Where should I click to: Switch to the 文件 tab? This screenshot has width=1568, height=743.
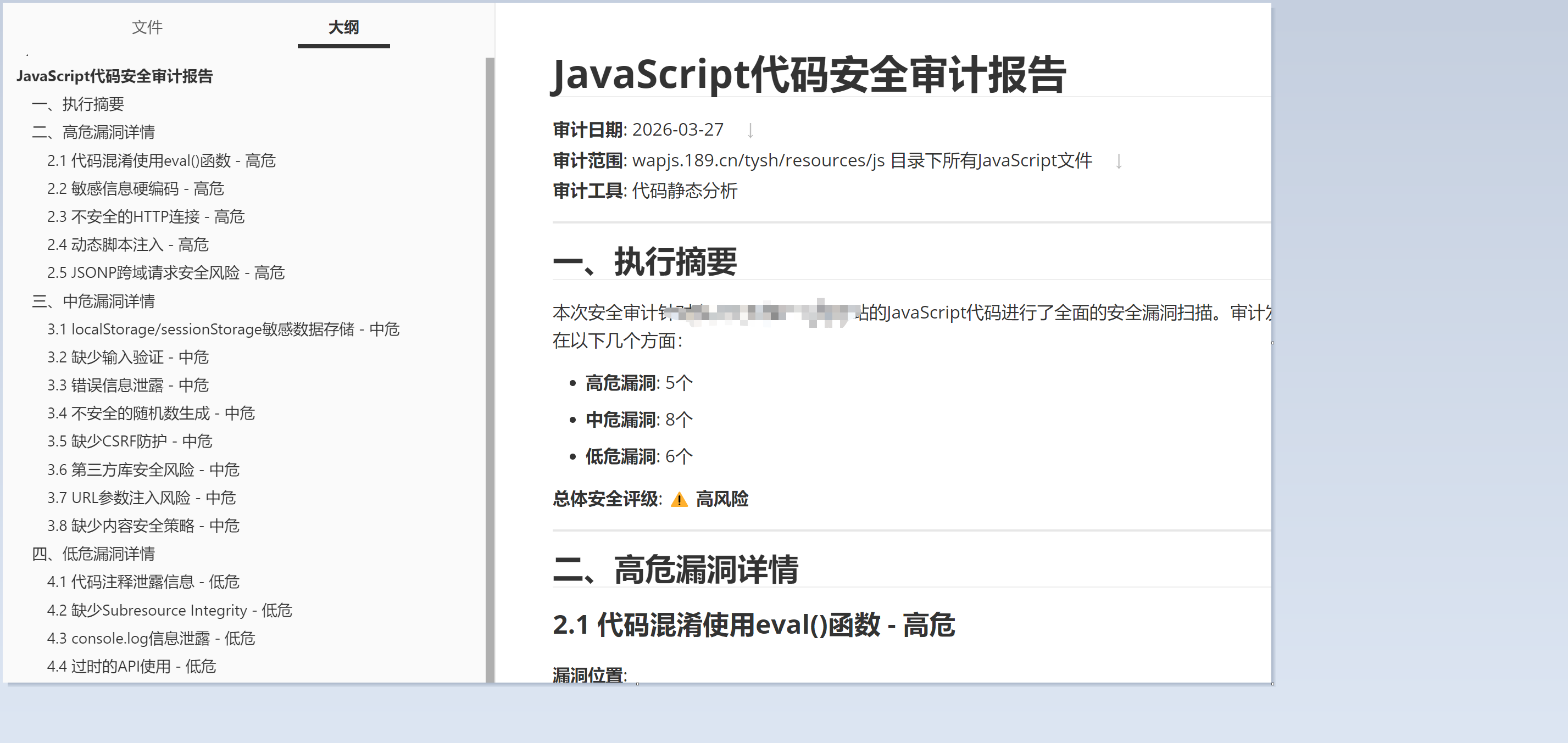coord(147,27)
